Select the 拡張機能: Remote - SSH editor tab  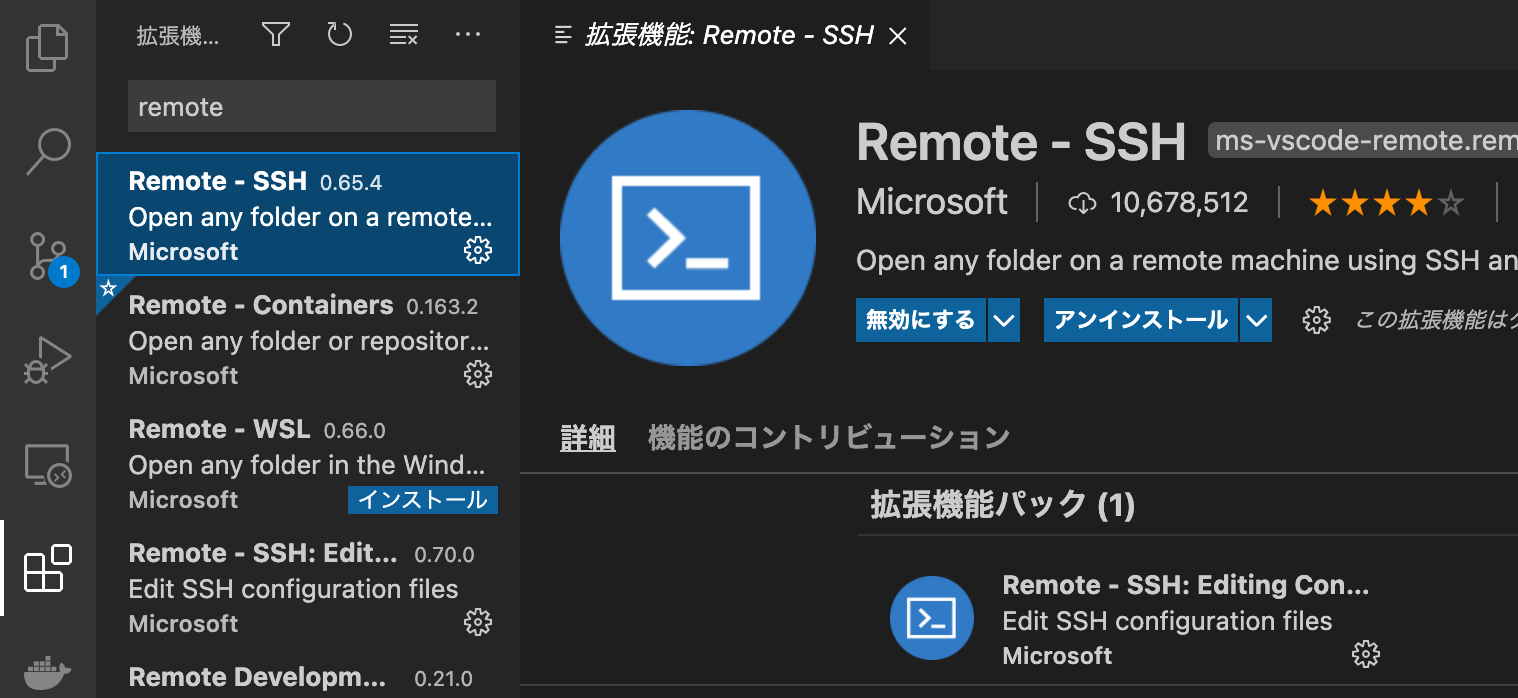[x=725, y=35]
